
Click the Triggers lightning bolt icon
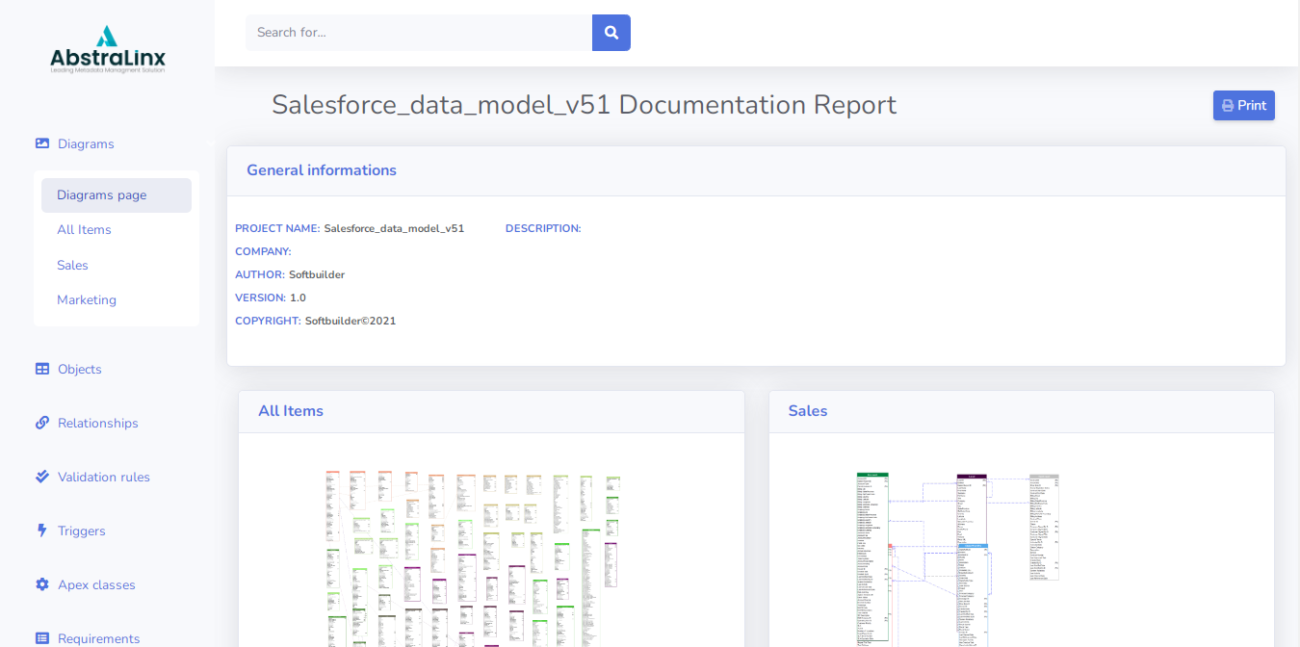41,531
